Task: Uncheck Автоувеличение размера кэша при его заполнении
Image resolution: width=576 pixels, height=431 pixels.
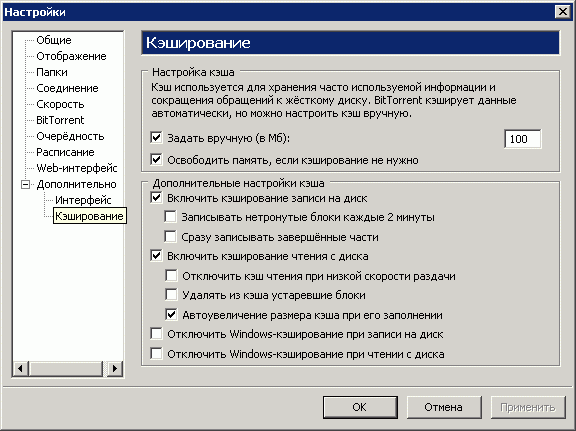Action: point(171,315)
